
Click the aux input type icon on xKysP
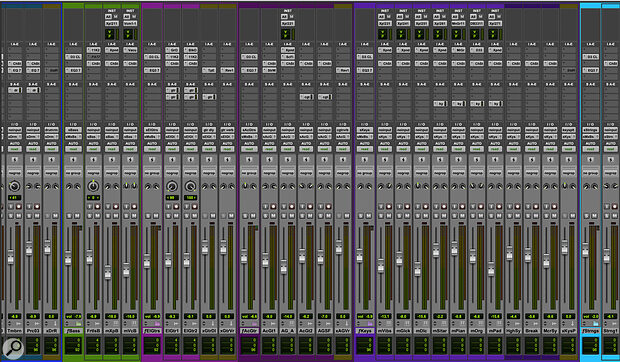pyautogui.click(x=574, y=324)
